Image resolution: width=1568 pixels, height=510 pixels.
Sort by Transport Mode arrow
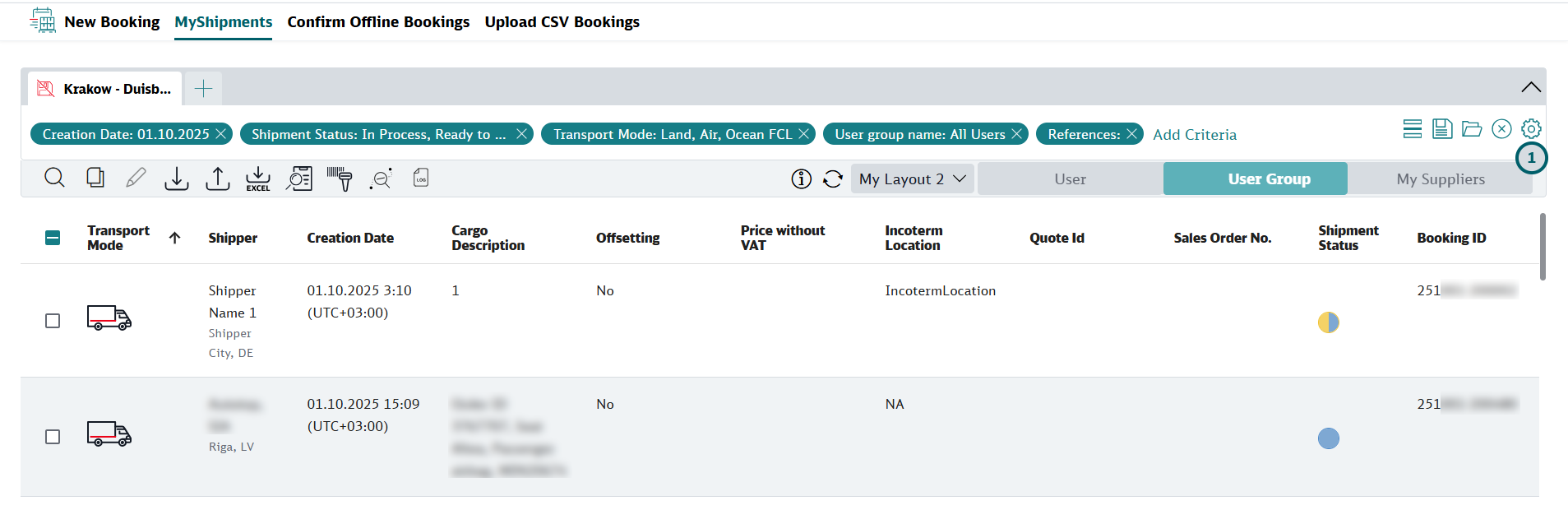pyautogui.click(x=174, y=239)
